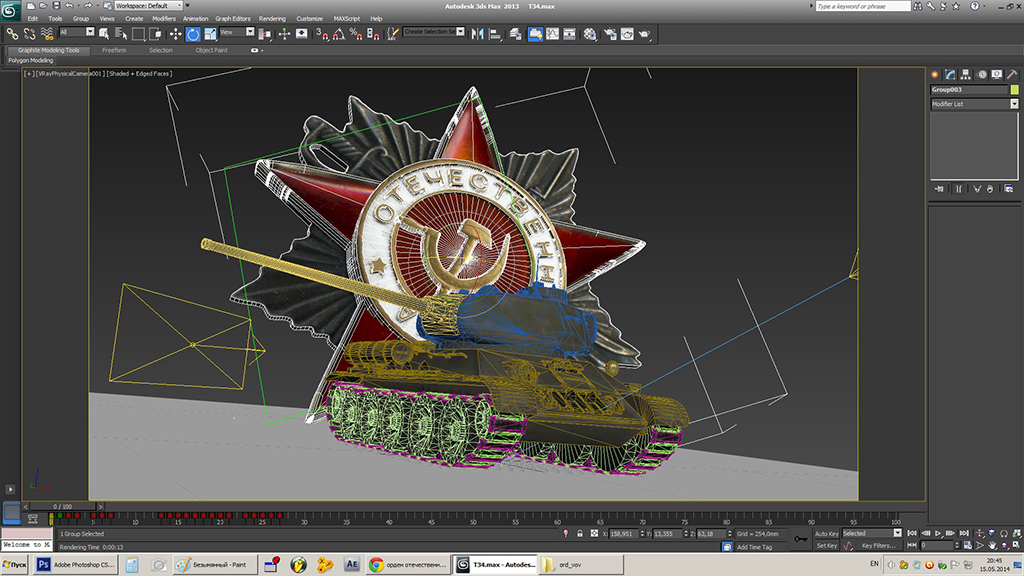Image resolution: width=1024 pixels, height=576 pixels.
Task: Click Select and Manipulate icon
Action: tap(284, 34)
